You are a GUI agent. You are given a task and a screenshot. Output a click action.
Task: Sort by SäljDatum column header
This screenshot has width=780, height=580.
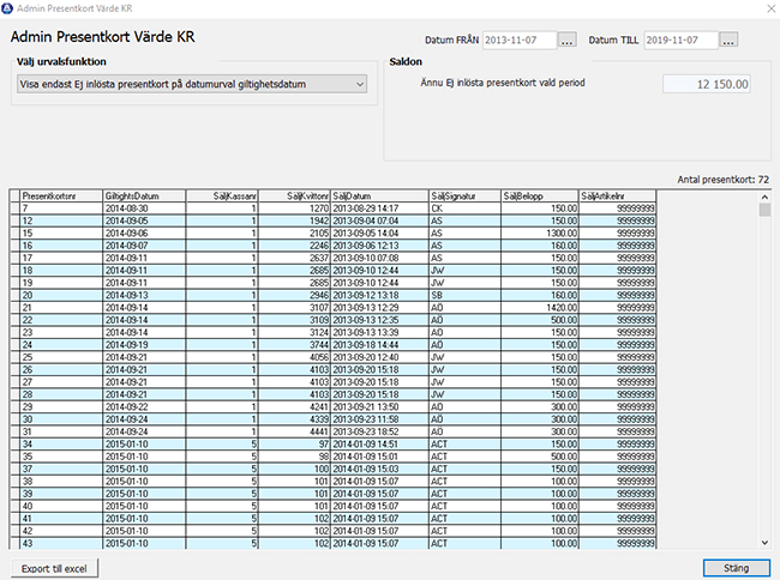[380, 196]
